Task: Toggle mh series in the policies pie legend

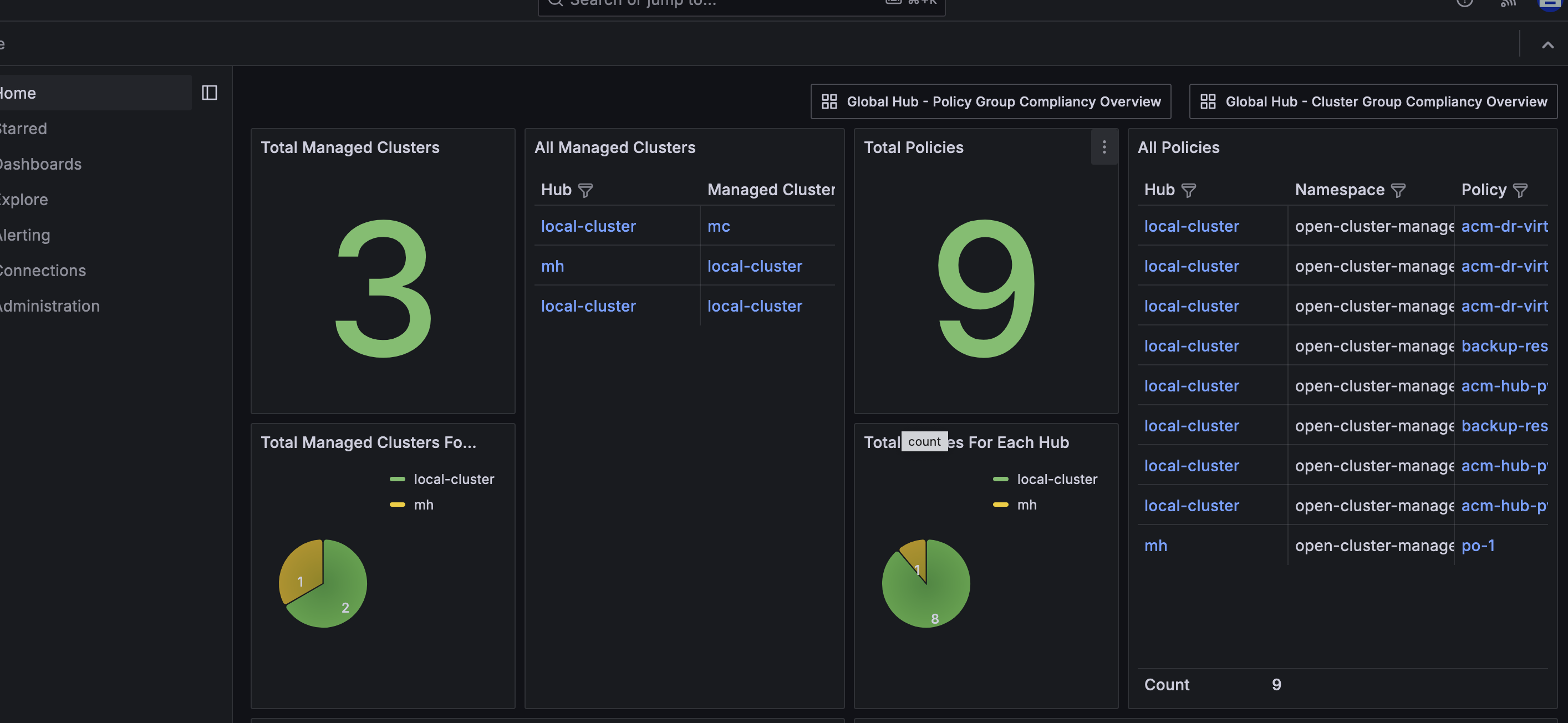Action: [x=1026, y=505]
